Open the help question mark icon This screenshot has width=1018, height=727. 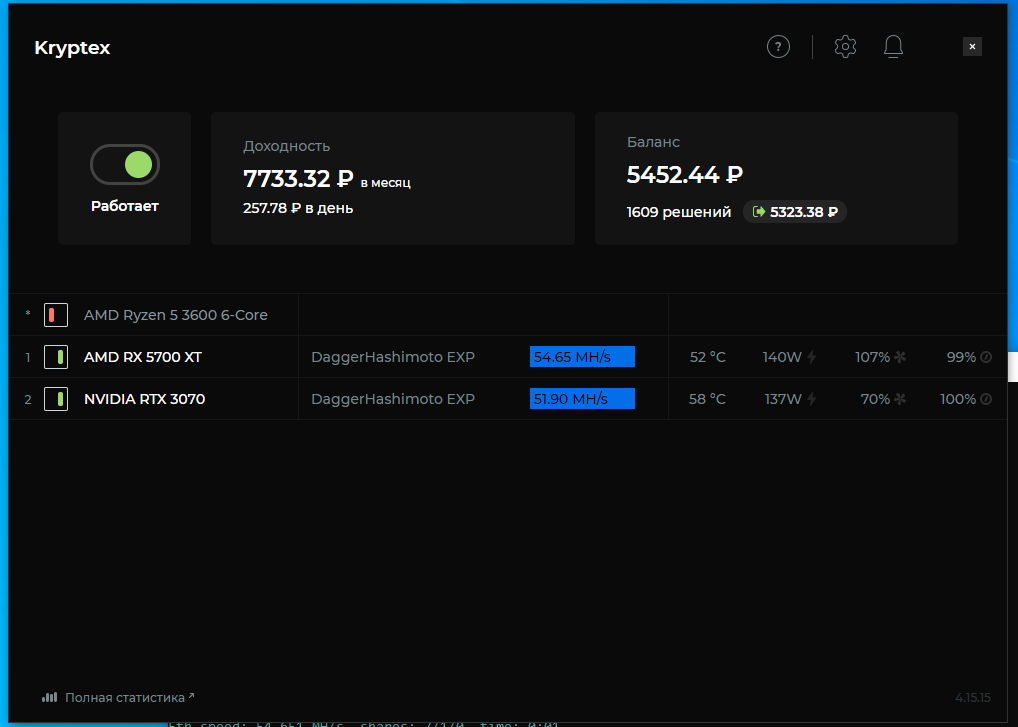(x=778, y=47)
